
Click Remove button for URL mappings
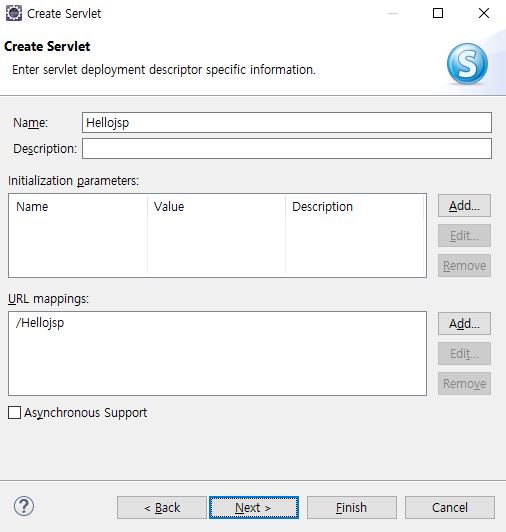[464, 383]
